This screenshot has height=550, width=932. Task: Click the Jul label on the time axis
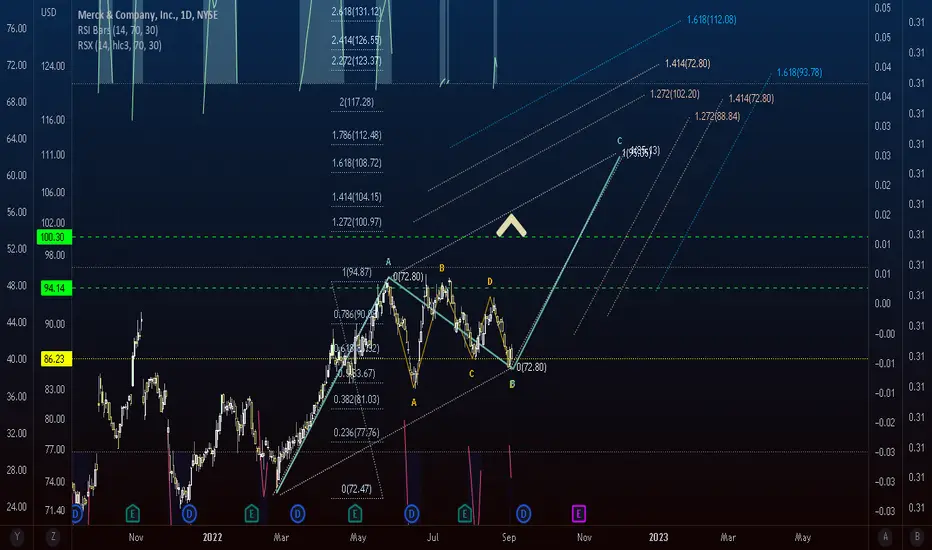[x=433, y=538]
